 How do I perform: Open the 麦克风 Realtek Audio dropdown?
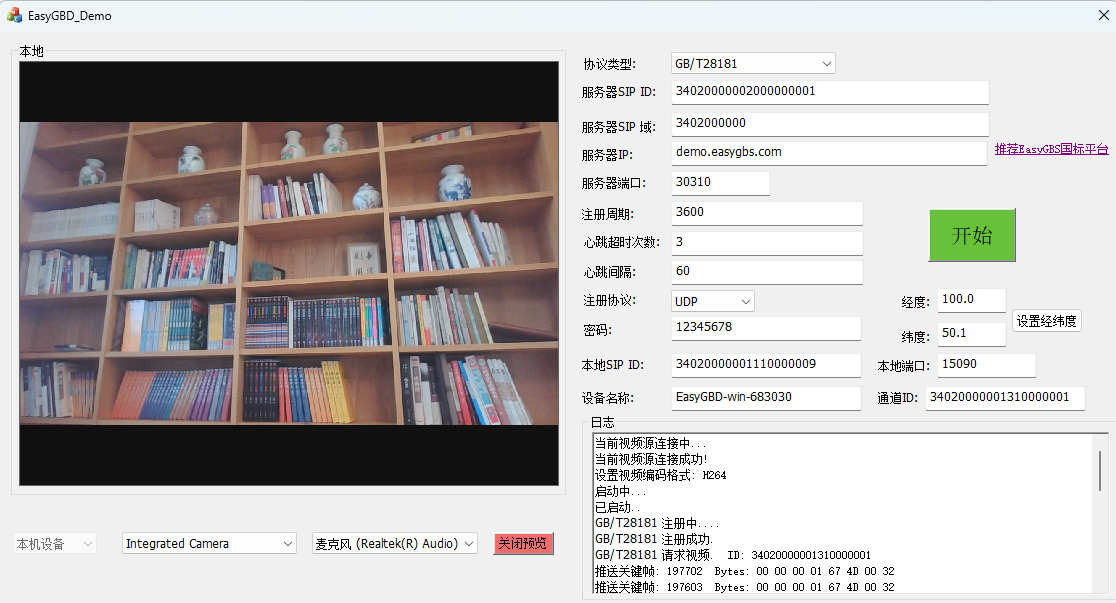(x=394, y=543)
